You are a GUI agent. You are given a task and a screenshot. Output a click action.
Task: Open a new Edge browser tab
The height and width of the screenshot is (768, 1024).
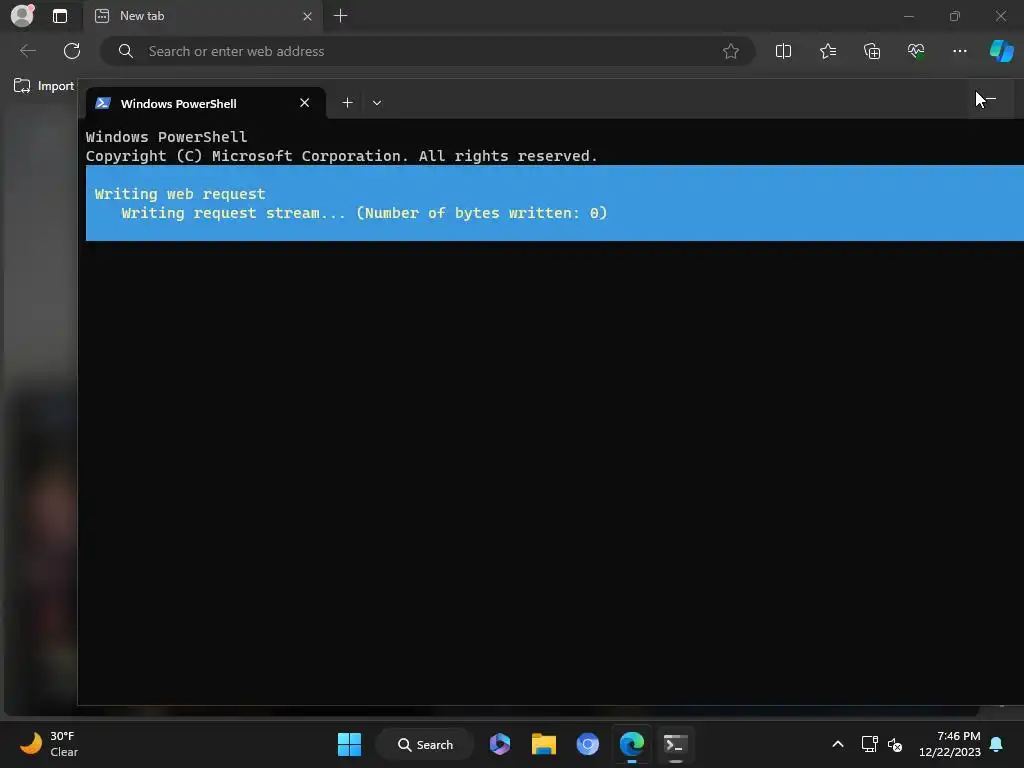(340, 16)
